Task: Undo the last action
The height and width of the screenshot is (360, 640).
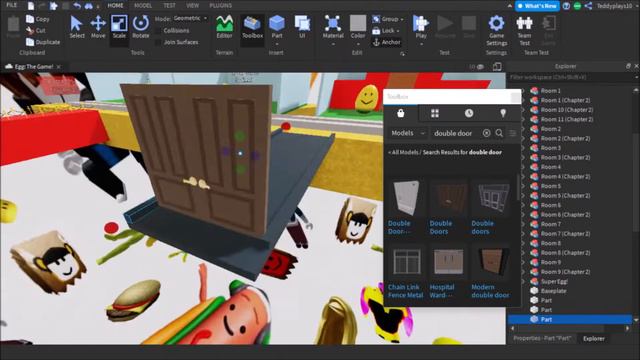Action: click(x=77, y=6)
